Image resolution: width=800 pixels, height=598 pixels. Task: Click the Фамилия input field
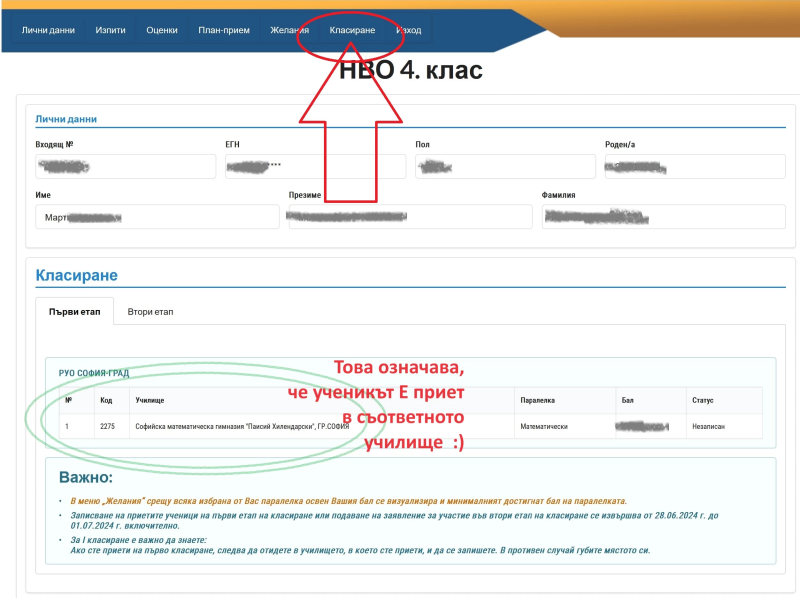coord(663,217)
